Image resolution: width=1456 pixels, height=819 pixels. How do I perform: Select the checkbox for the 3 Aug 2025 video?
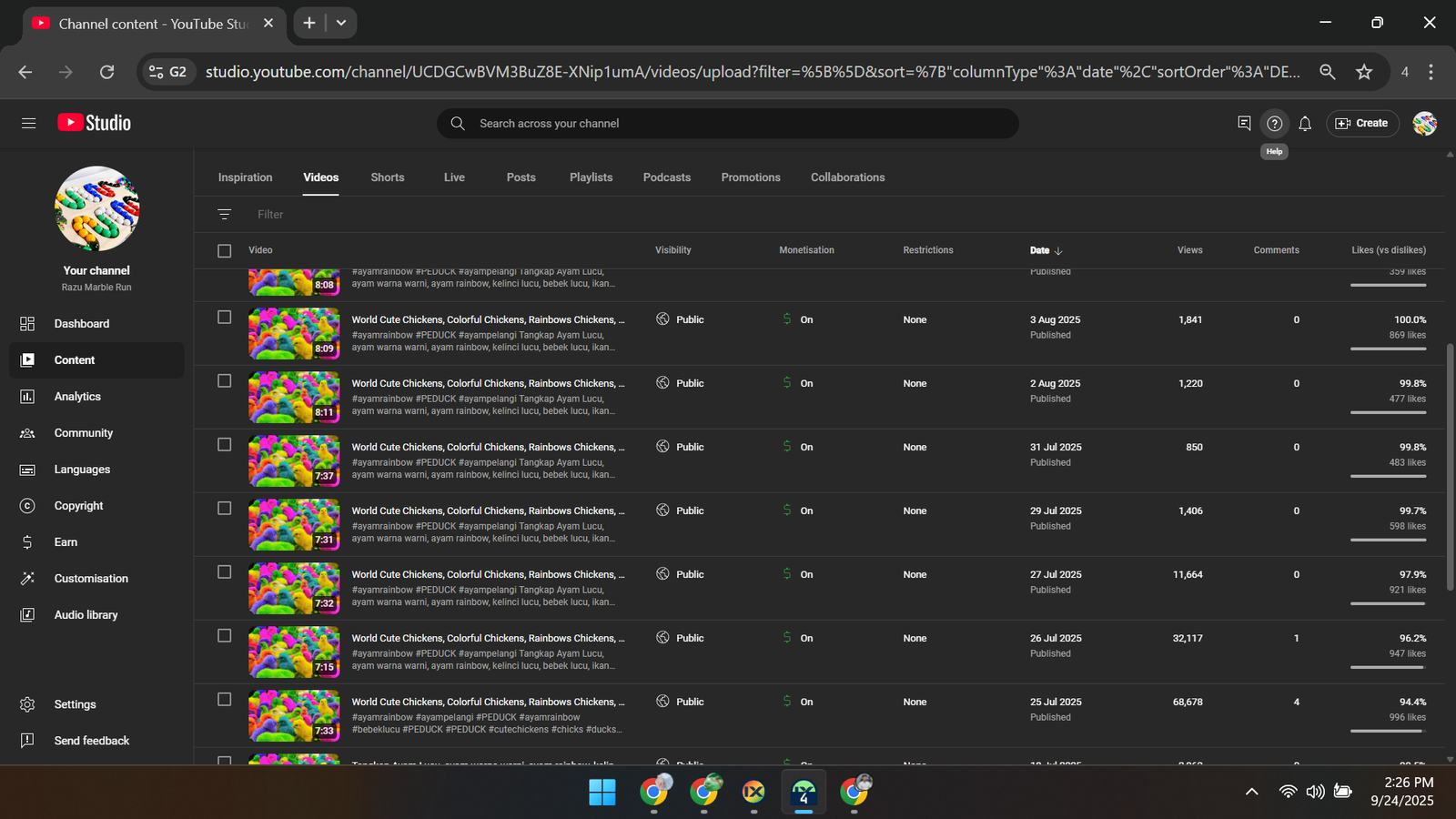click(225, 318)
